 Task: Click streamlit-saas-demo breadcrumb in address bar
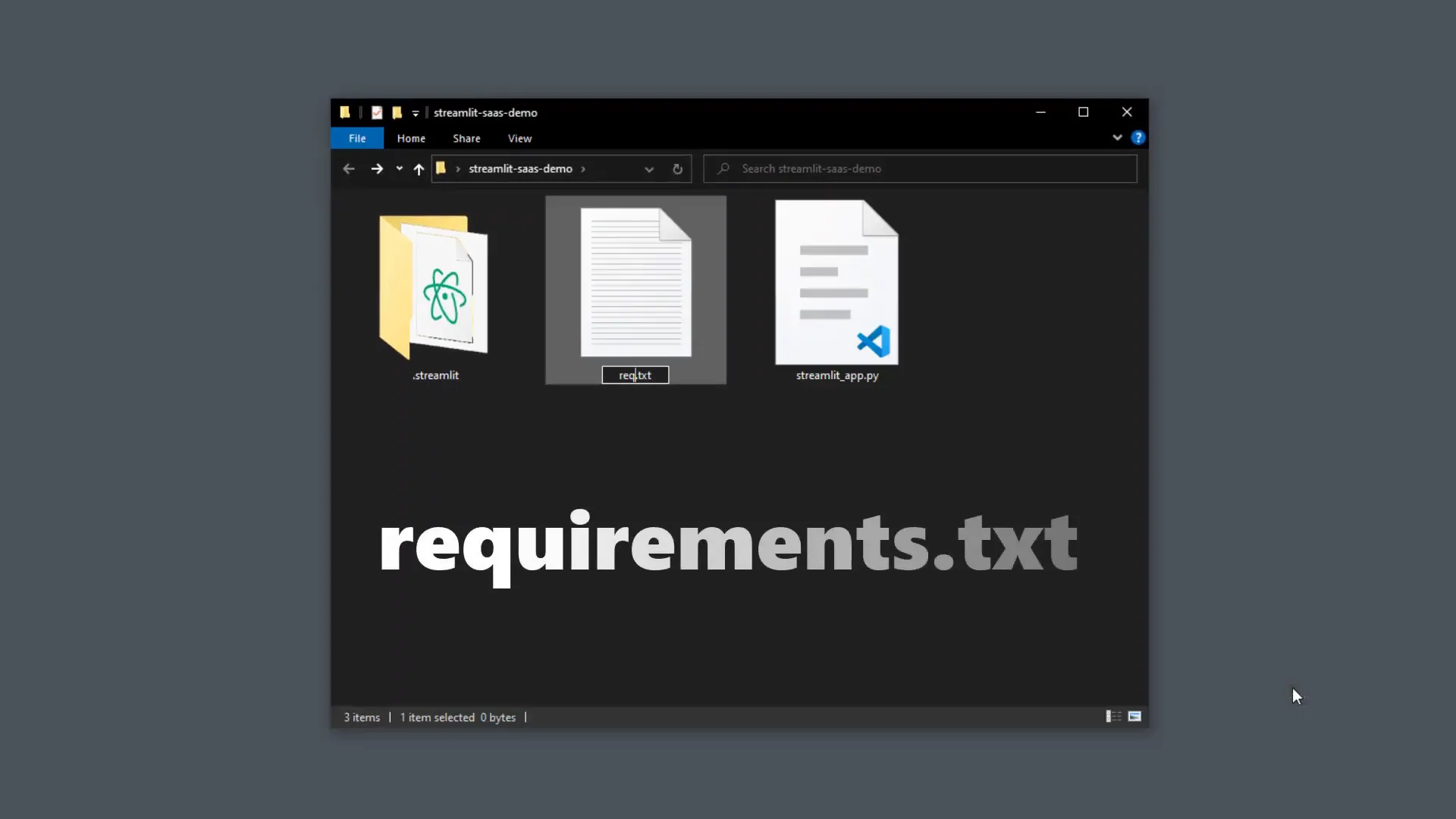[x=520, y=169]
